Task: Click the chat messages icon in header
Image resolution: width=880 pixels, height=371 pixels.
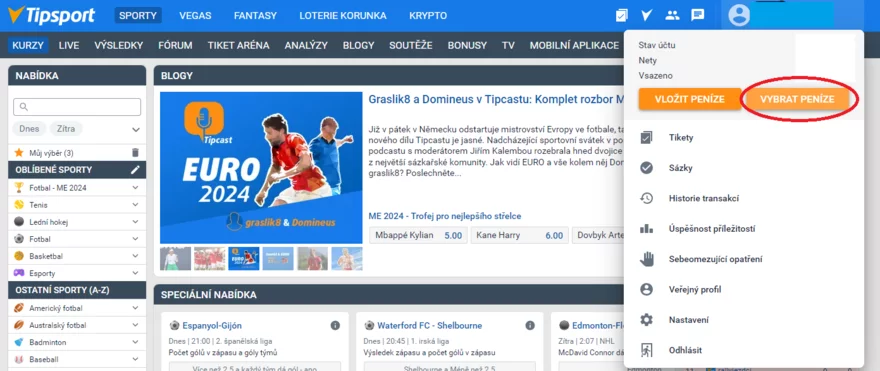Action: (698, 15)
